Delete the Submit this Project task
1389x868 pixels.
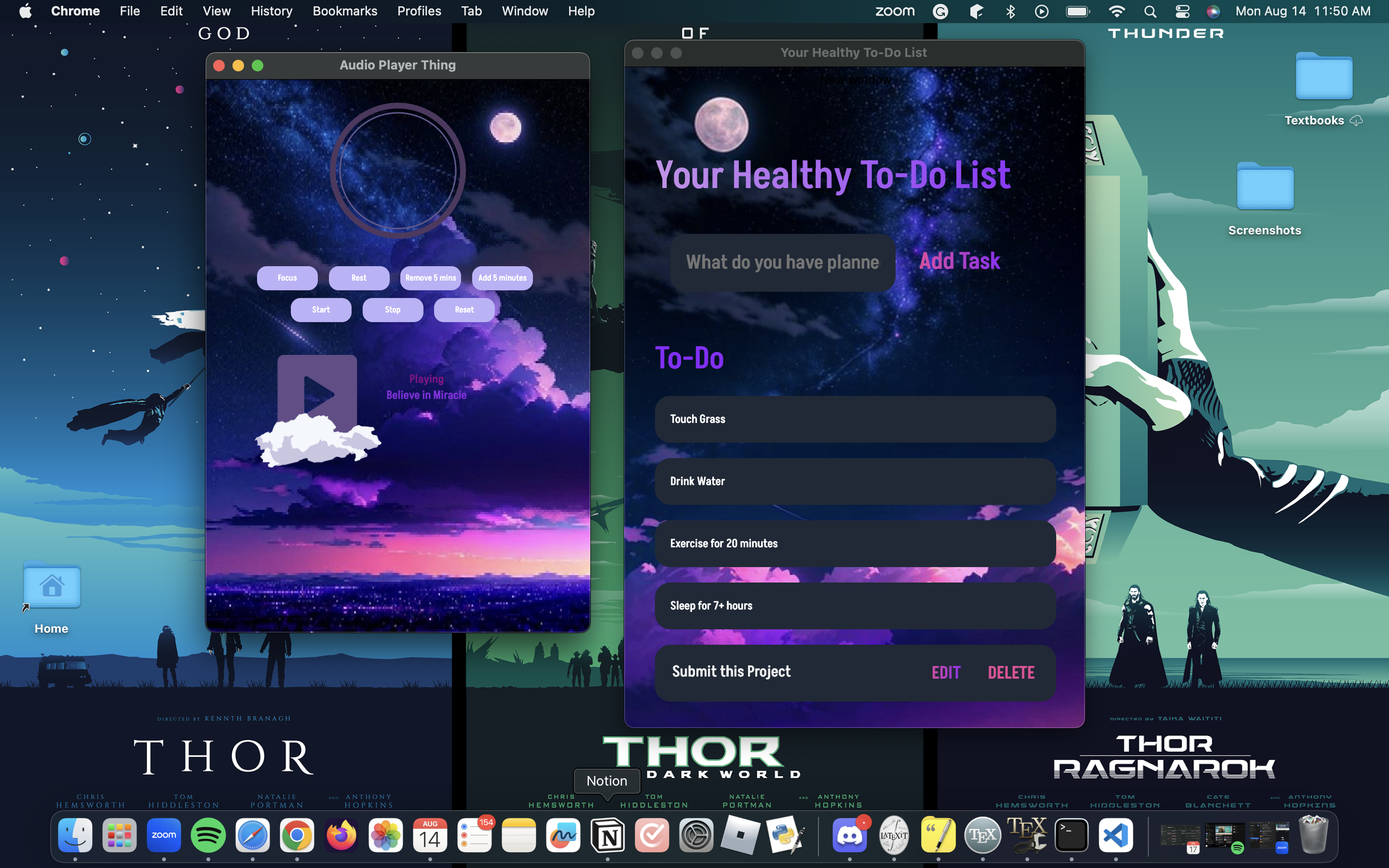(1011, 672)
